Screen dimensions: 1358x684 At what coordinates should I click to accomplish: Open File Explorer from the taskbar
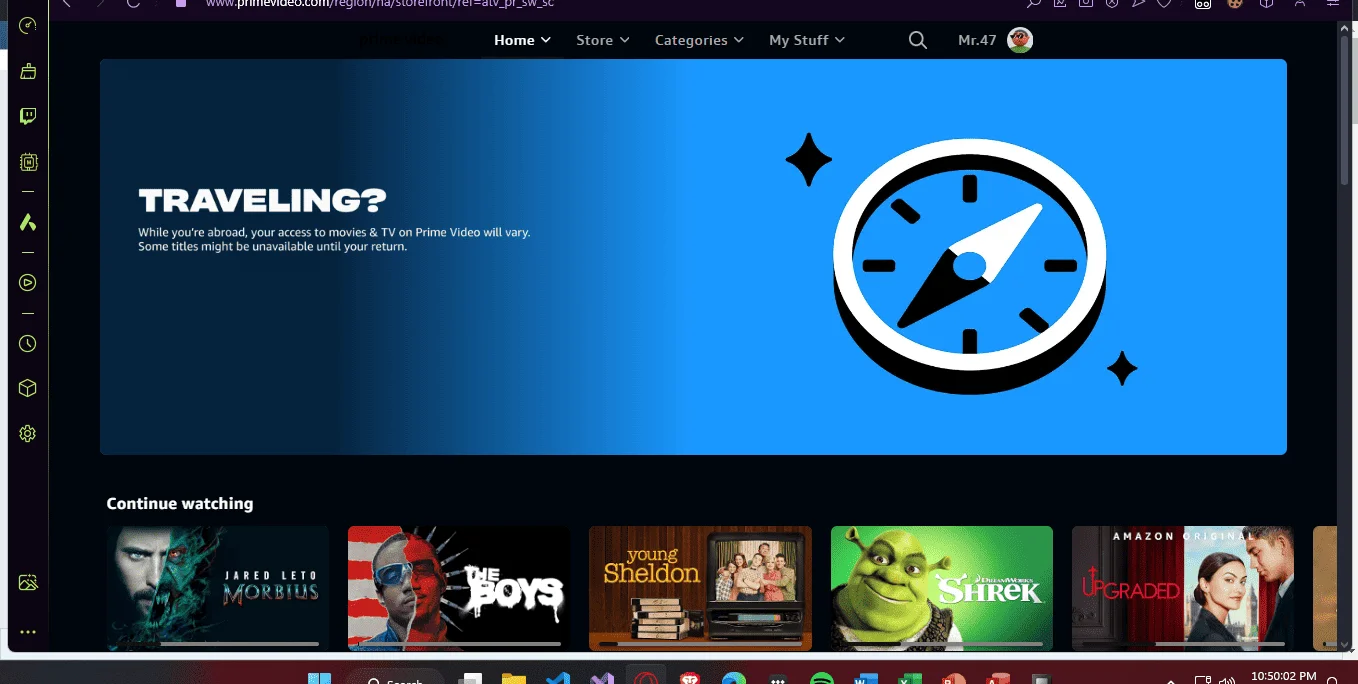click(514, 679)
